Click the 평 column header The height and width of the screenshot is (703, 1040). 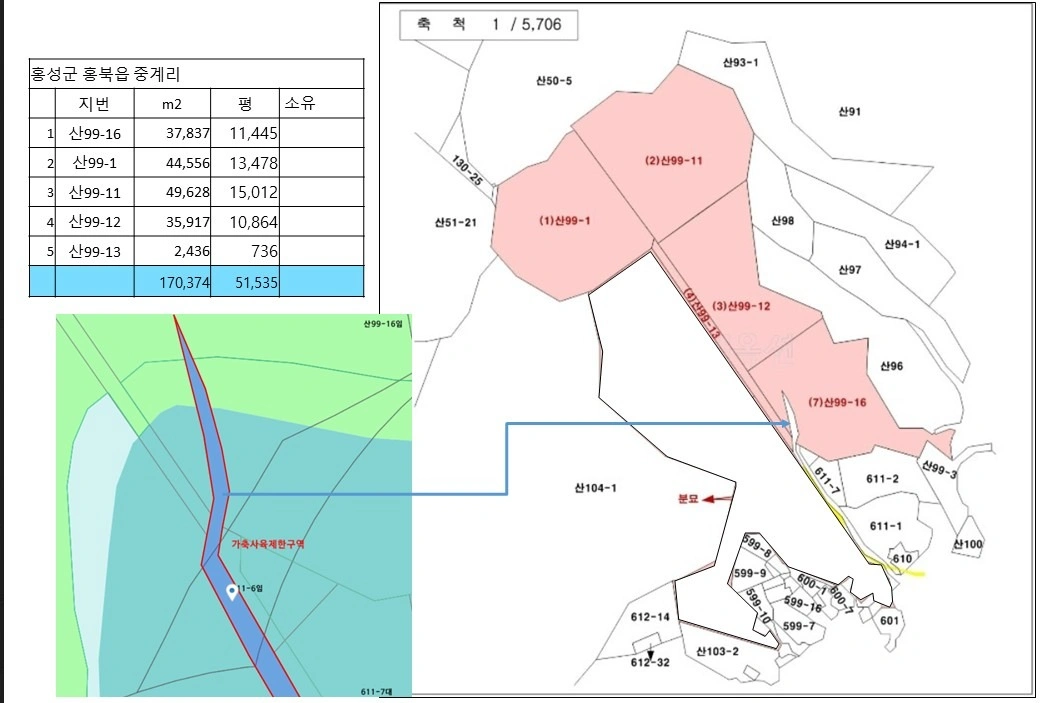click(245, 103)
